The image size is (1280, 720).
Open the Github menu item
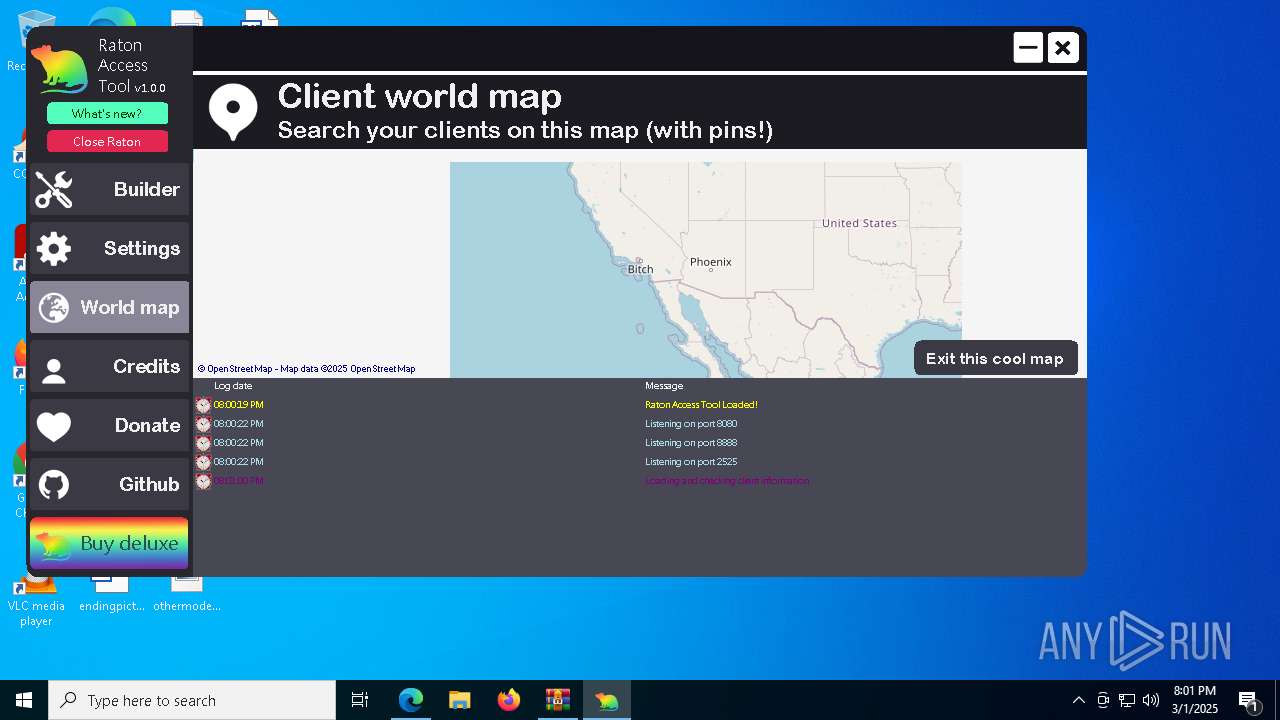coord(109,484)
